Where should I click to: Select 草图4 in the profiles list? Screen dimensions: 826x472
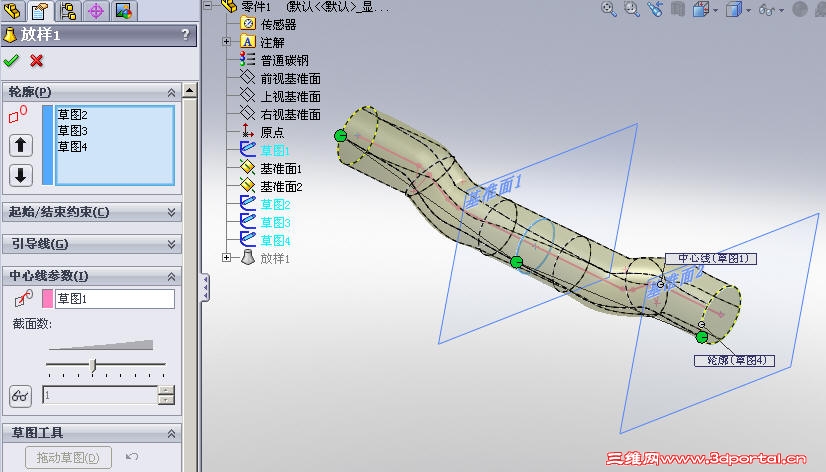[x=73, y=146]
